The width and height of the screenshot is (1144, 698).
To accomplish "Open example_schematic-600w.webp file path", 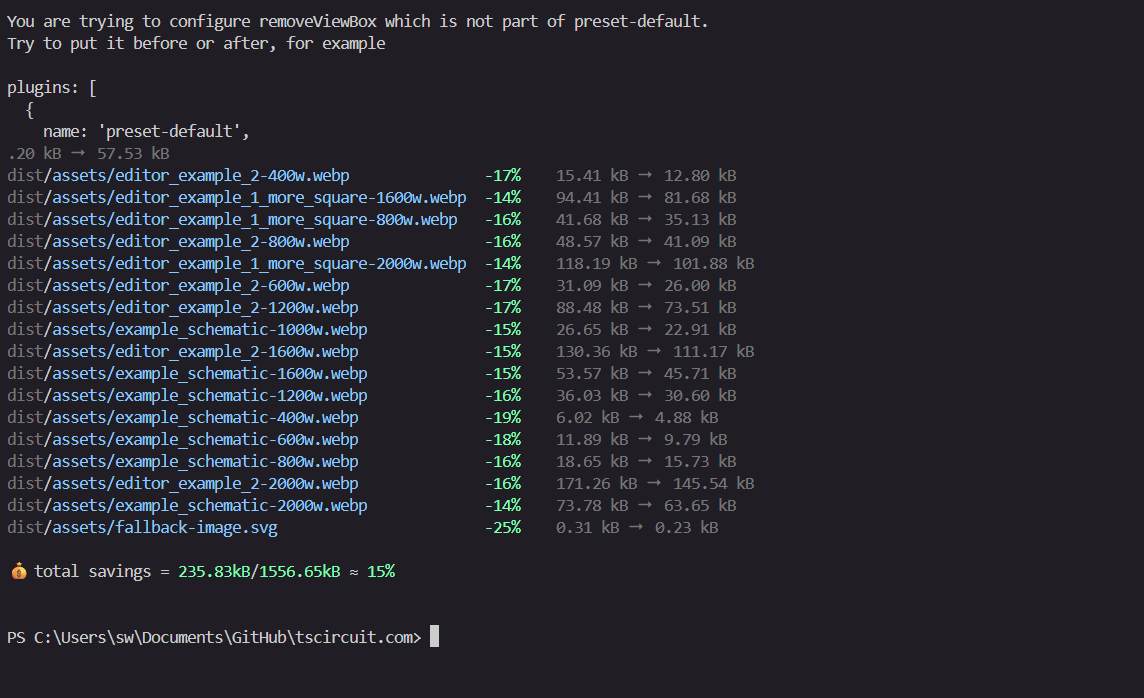I will 182,439.
